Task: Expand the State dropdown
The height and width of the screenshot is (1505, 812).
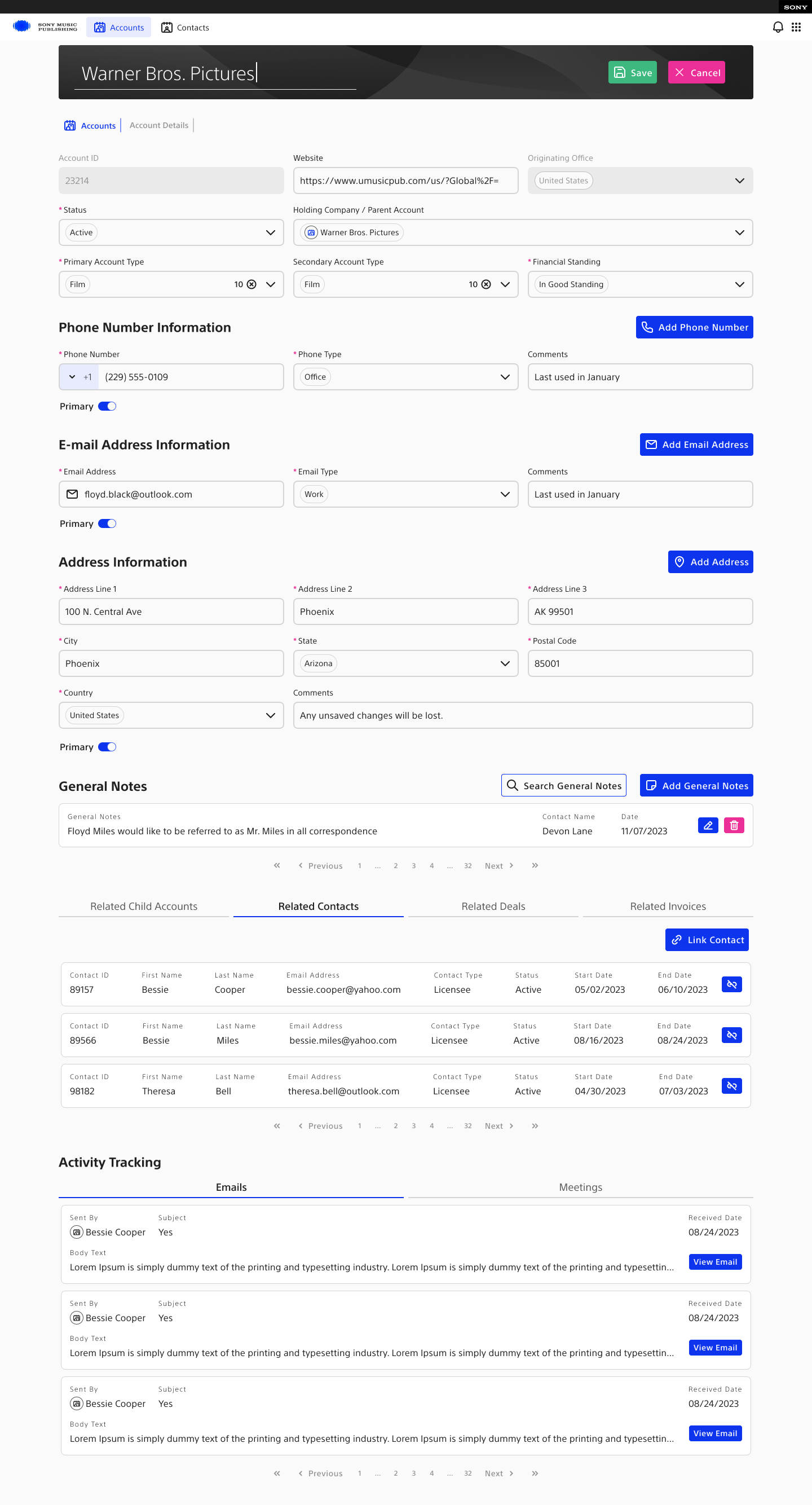Action: (505, 664)
